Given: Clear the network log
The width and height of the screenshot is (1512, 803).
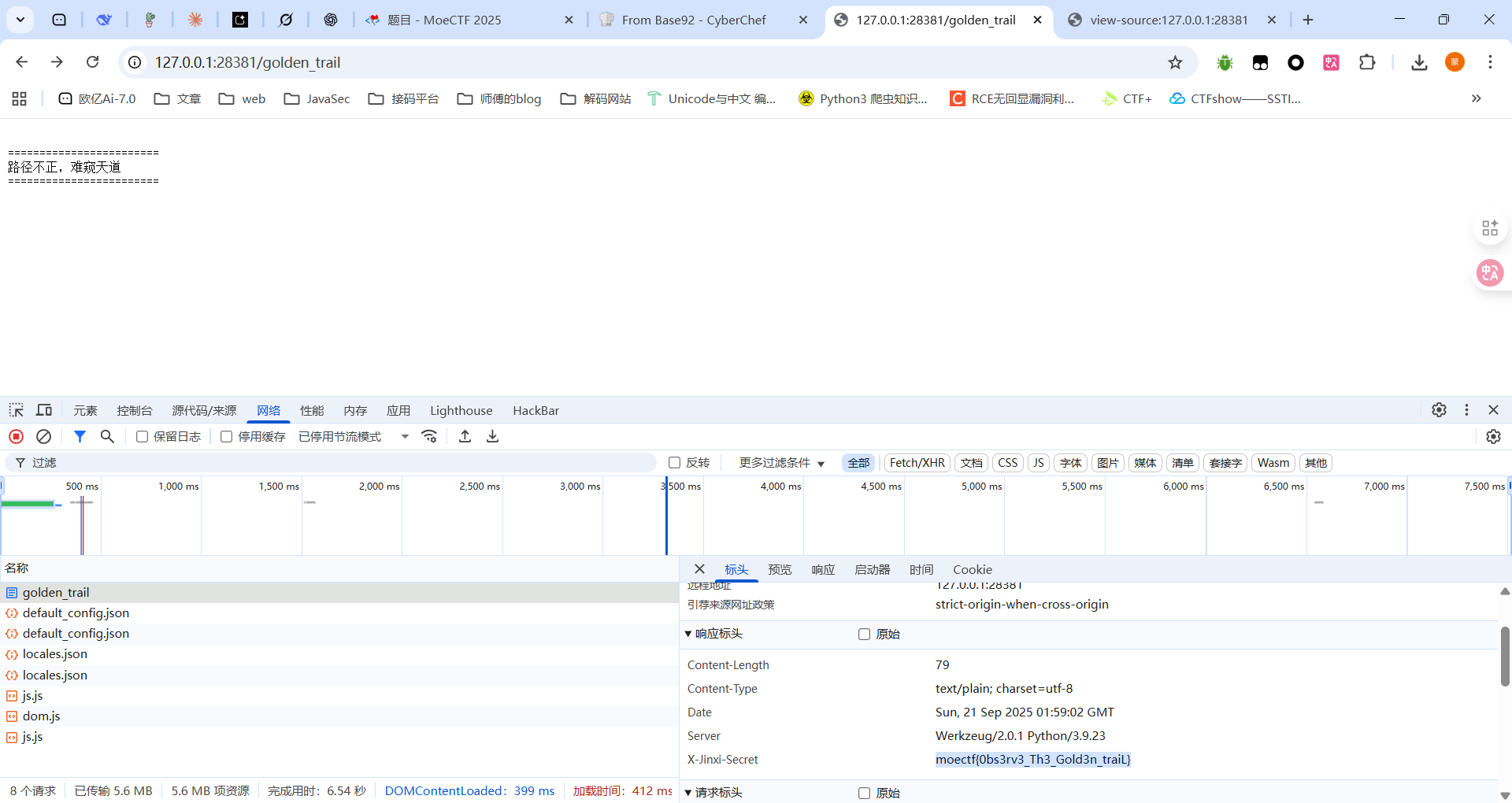Looking at the screenshot, I should [x=44, y=436].
